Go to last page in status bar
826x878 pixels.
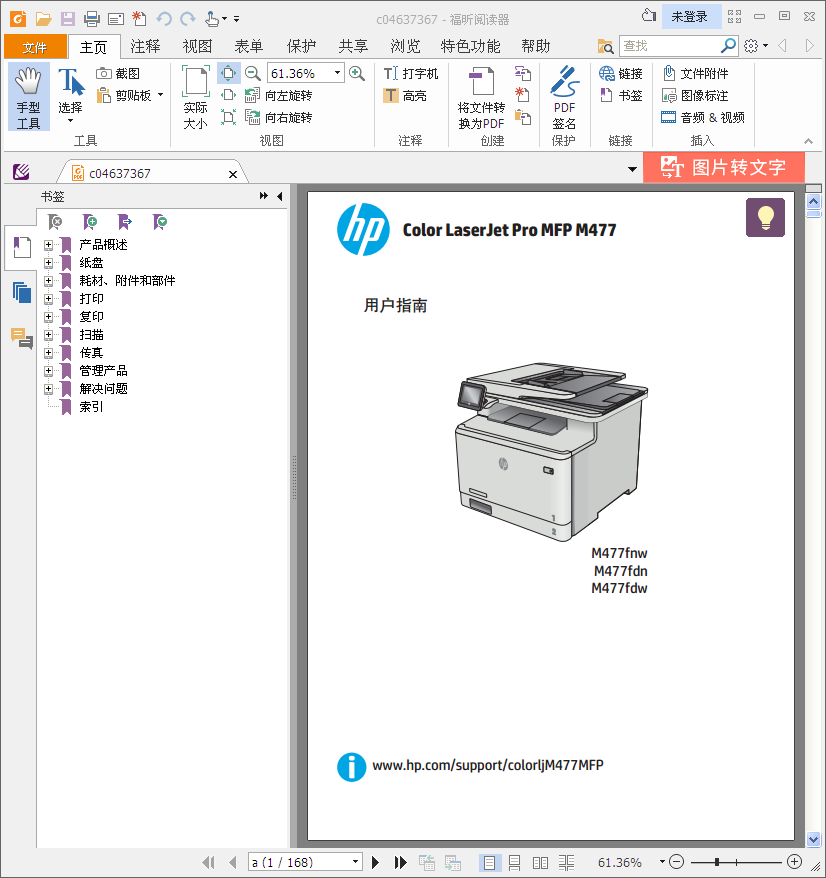point(400,862)
